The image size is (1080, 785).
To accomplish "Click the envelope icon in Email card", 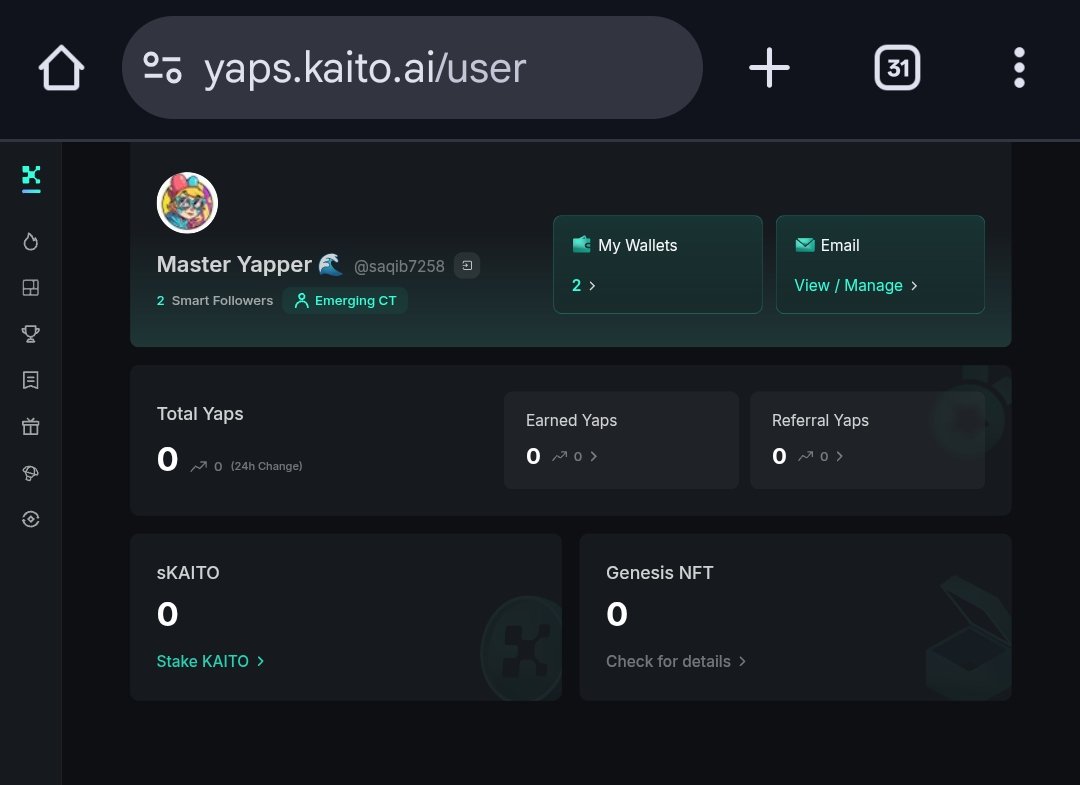I will pyautogui.click(x=804, y=244).
